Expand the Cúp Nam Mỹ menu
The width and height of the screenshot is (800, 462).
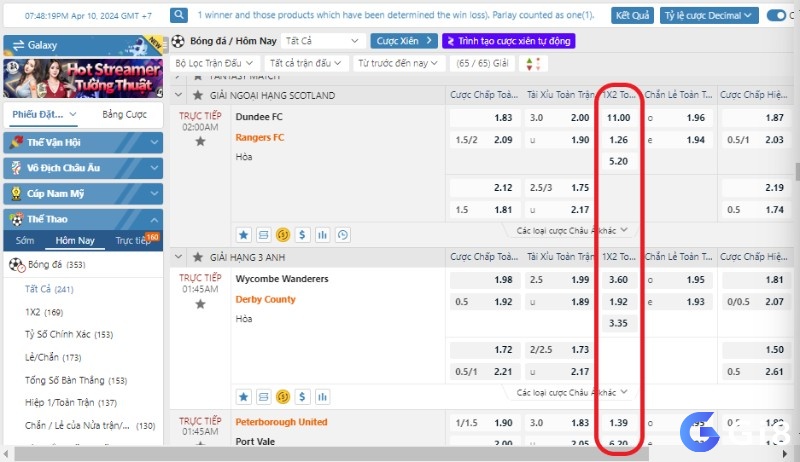pyautogui.click(x=83, y=194)
